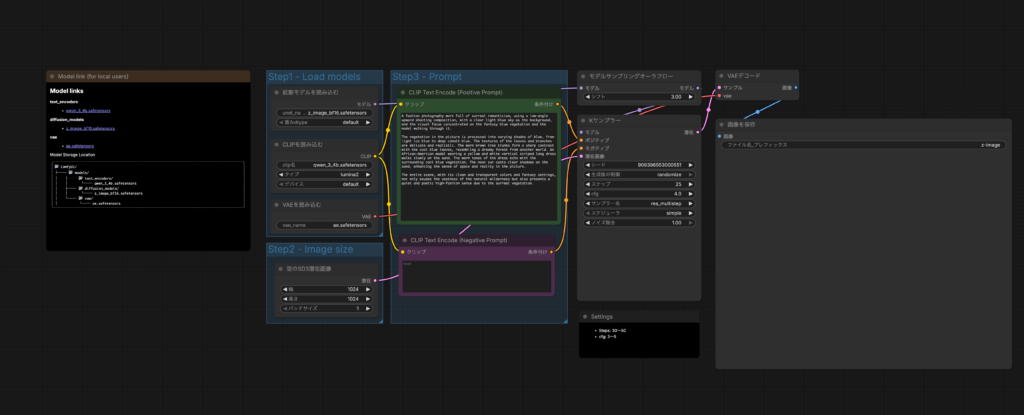Viewport: 1024px width, 415px height.
Task: Click the filename prefix field showing z-image
Action: point(862,145)
